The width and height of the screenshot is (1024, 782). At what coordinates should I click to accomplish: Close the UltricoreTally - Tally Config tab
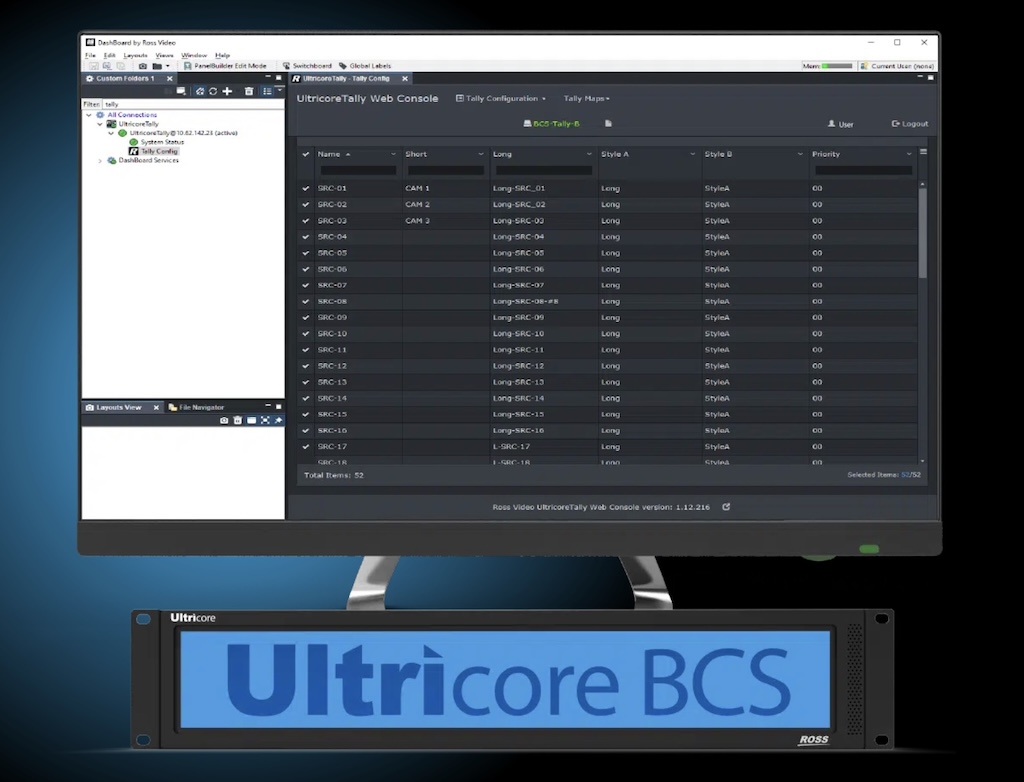click(405, 78)
